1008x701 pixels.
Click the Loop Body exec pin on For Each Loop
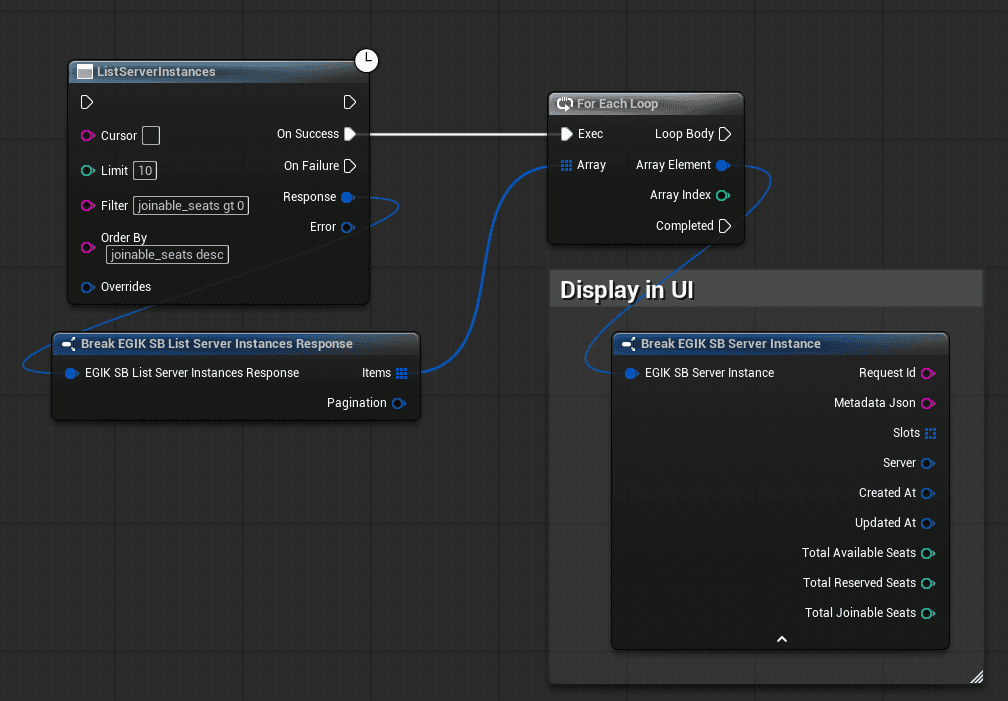pos(726,134)
